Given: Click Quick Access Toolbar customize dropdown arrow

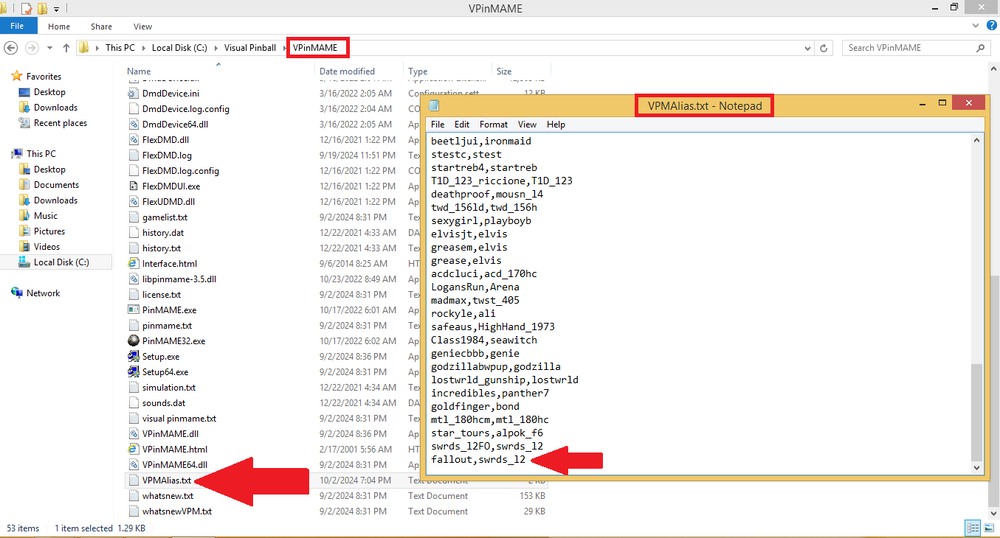Looking at the screenshot, I should click(56, 9).
